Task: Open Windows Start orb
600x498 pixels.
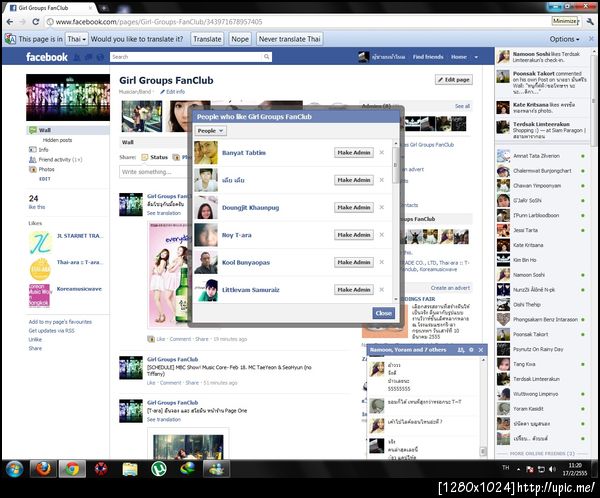Action: [x=14, y=469]
